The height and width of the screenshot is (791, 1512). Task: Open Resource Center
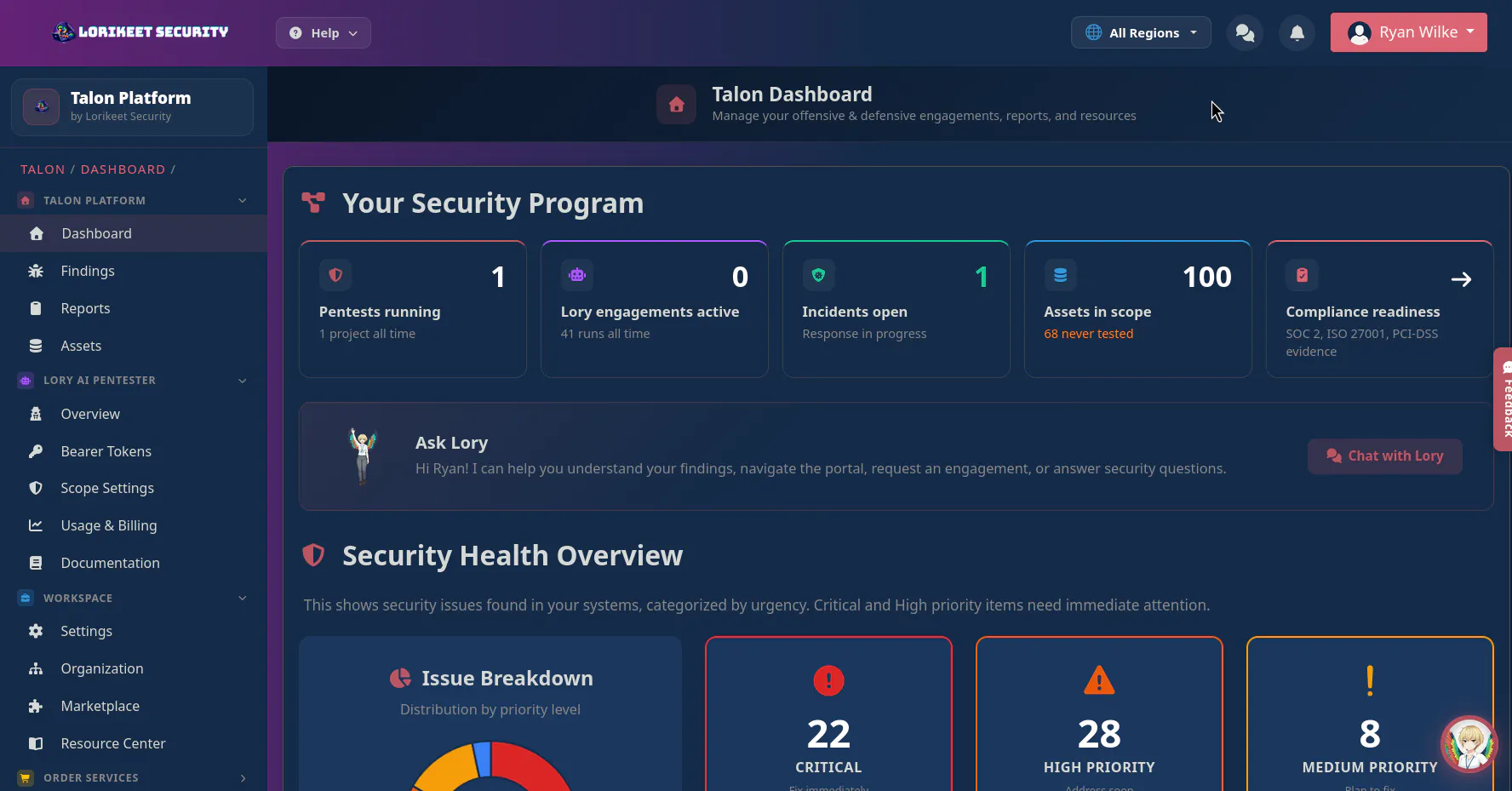pos(134,743)
